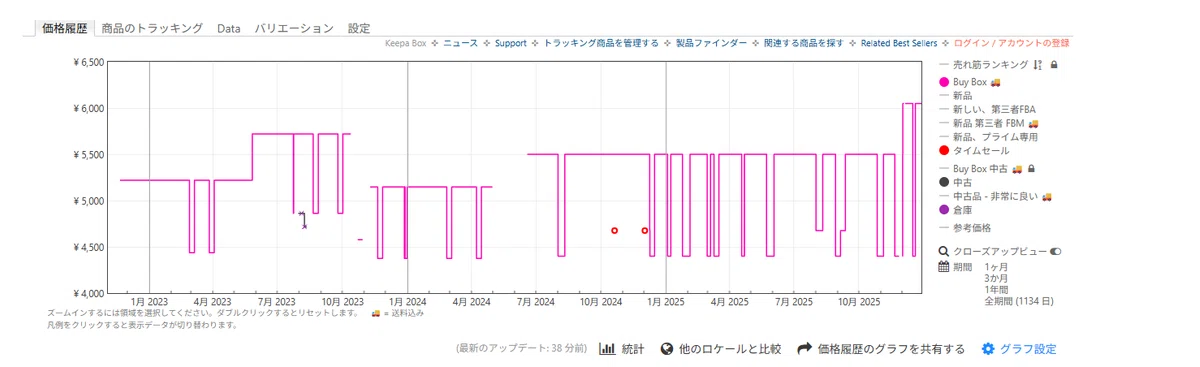Click the magnifier icon for クローズアップビュー
Screen dimensions: 1200x367
coord(944,252)
